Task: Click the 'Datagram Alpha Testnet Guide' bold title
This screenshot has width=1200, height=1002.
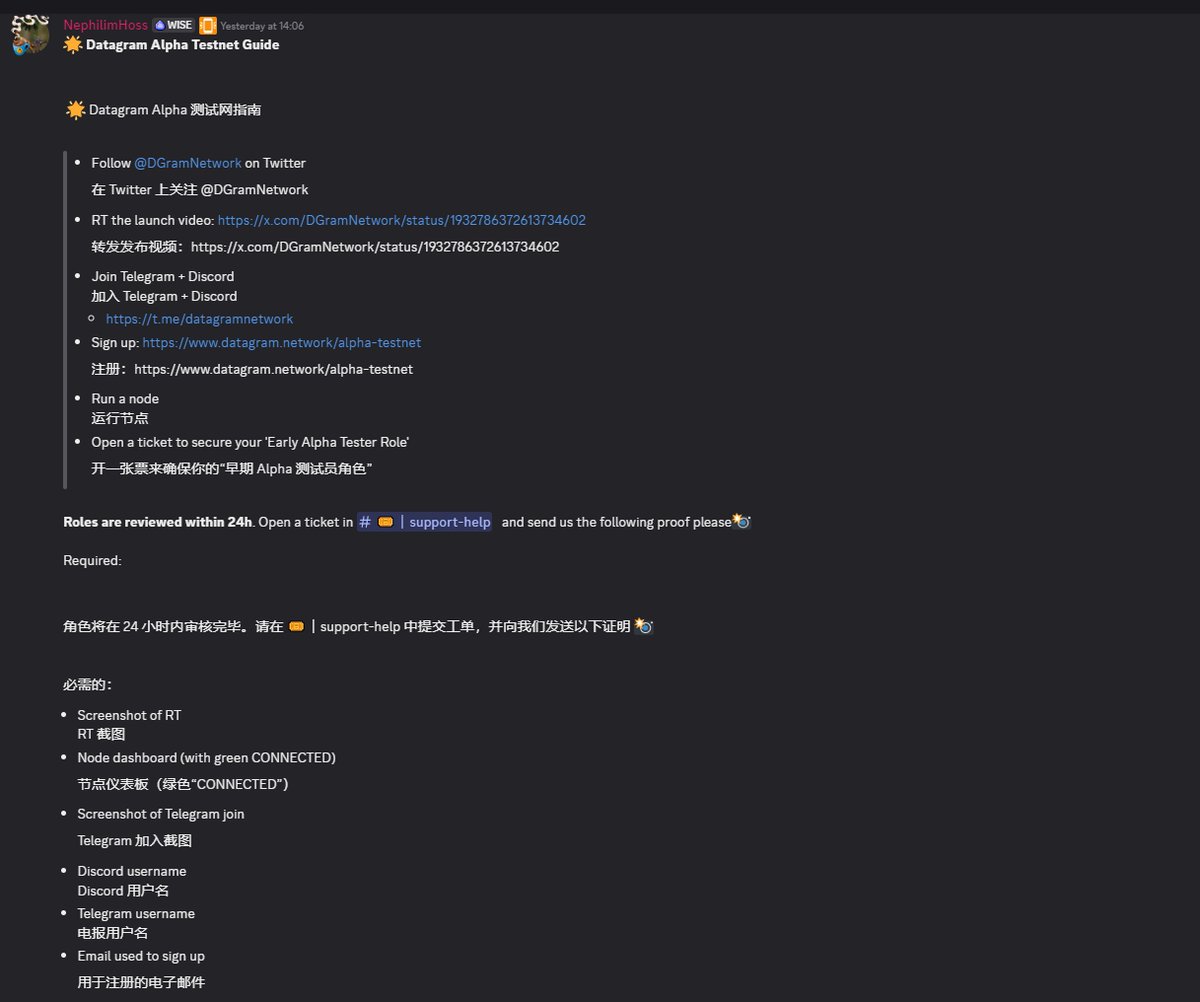Action: click(x=183, y=45)
